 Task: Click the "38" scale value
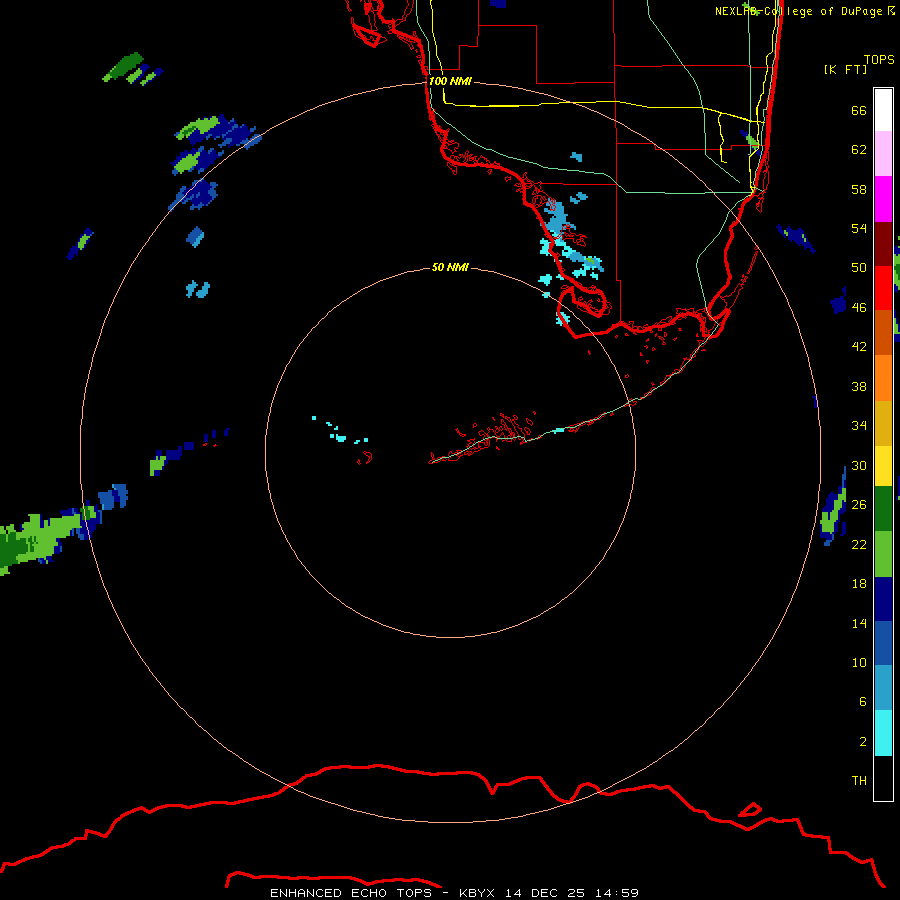(859, 386)
